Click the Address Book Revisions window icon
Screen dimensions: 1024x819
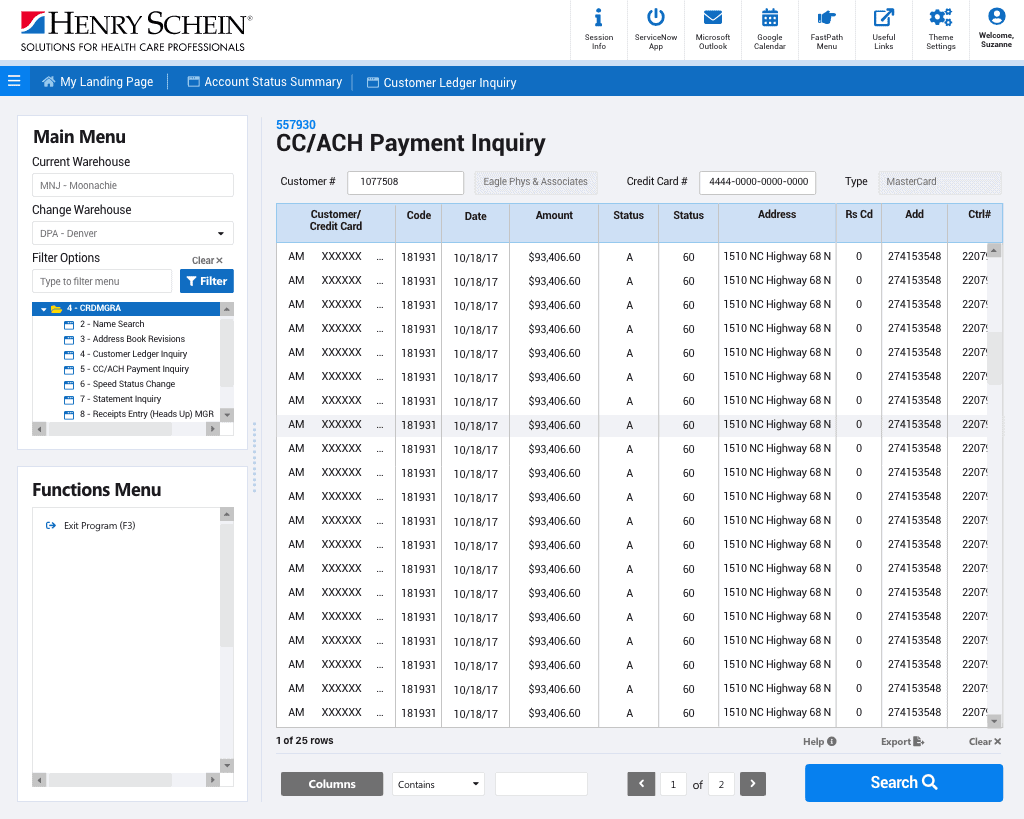[69, 340]
